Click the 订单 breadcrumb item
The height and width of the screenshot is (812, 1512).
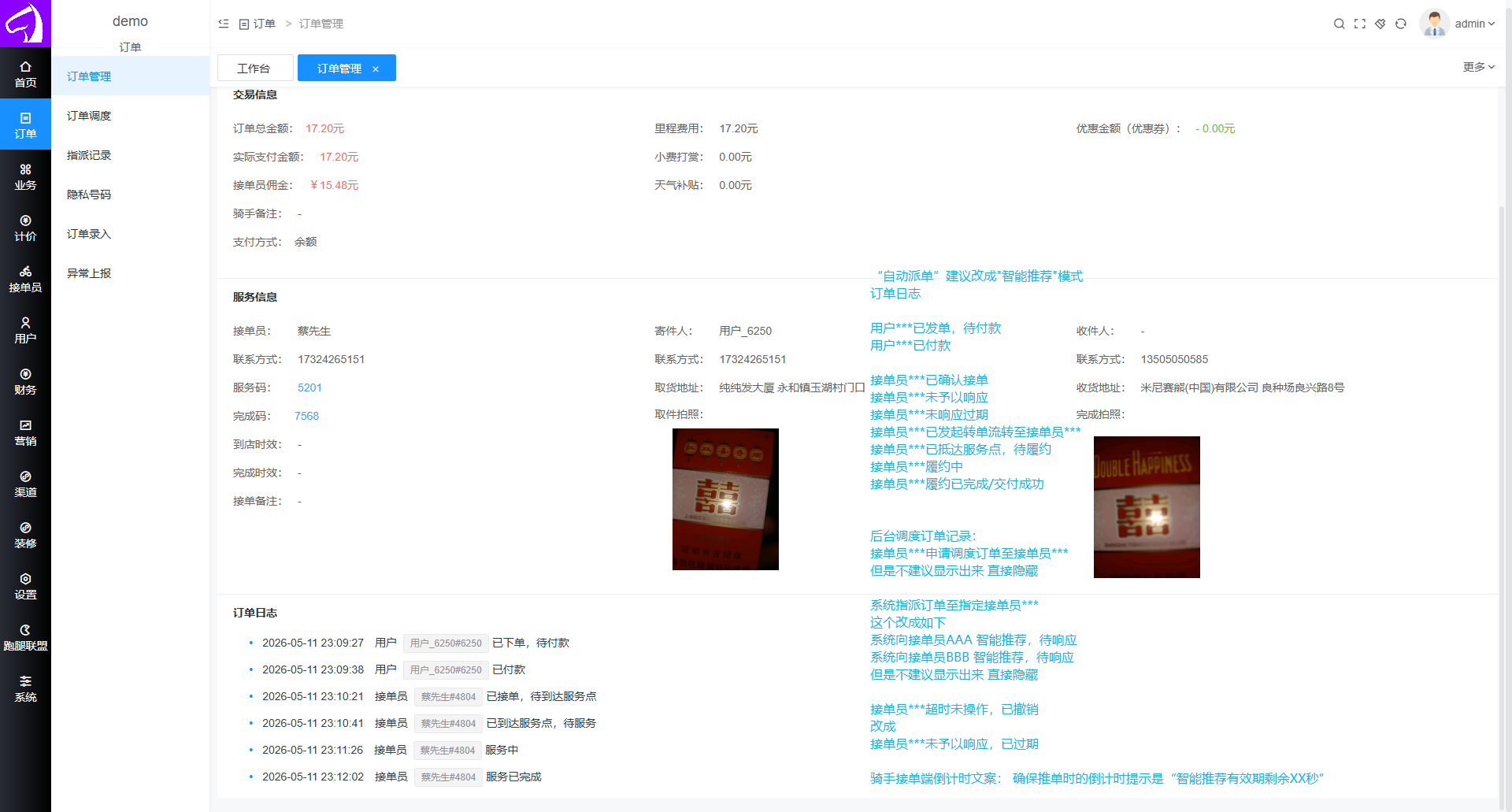(x=258, y=24)
